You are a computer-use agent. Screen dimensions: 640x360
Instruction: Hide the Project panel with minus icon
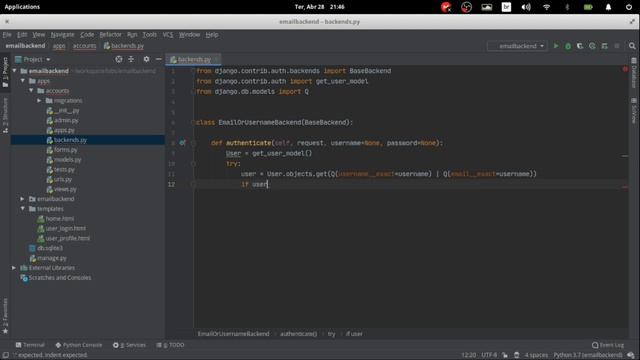[x=158, y=59]
